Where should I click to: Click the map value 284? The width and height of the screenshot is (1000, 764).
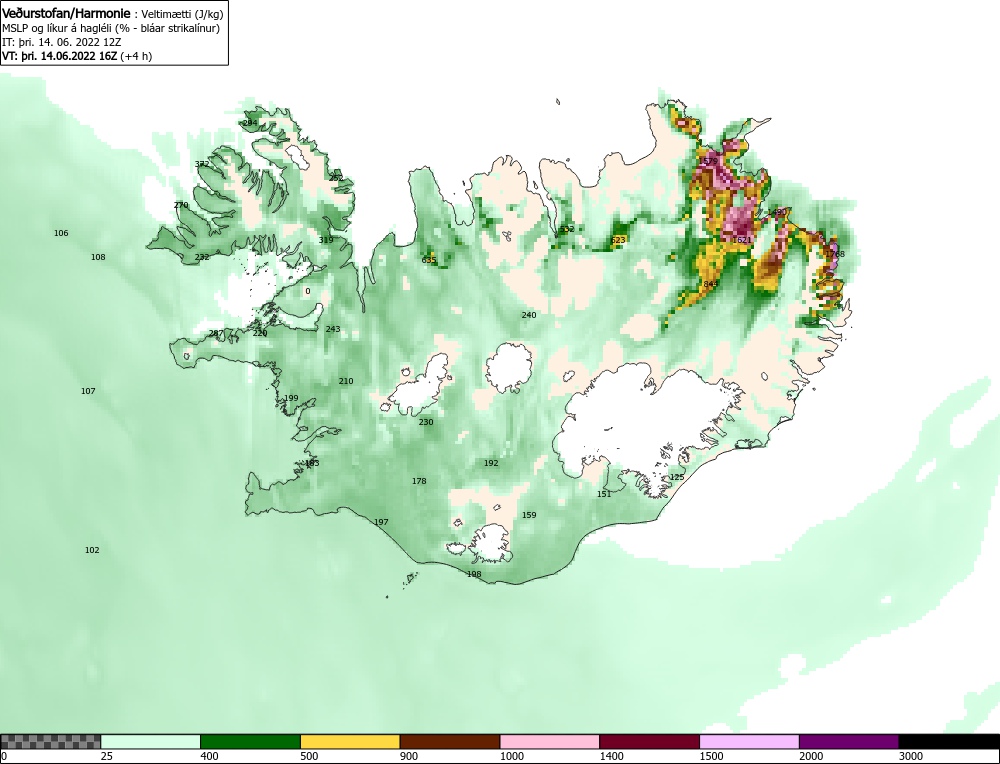[250, 123]
